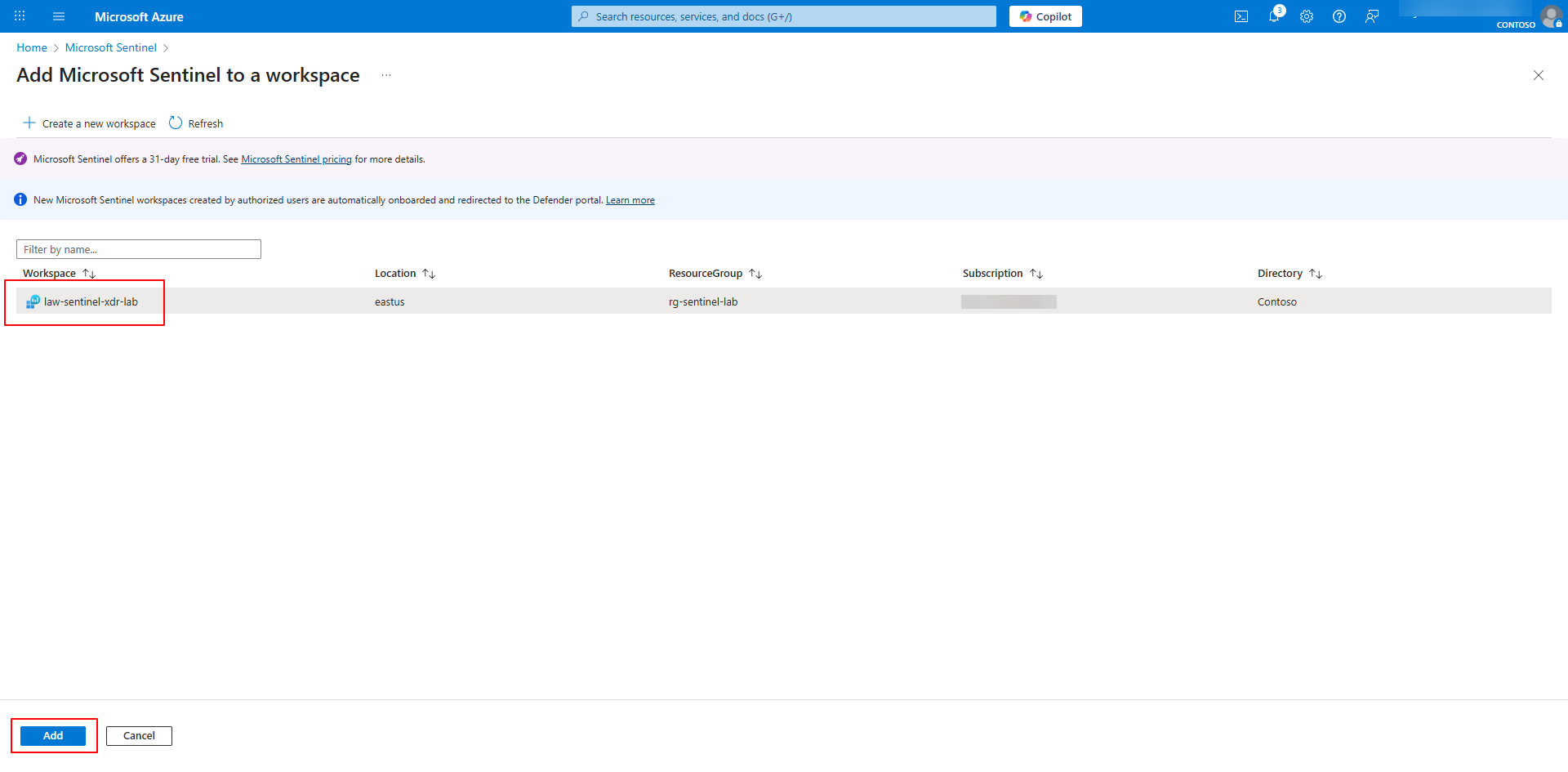This screenshot has height=772, width=1568.
Task: Open the portal hamburger menu
Action: (59, 16)
